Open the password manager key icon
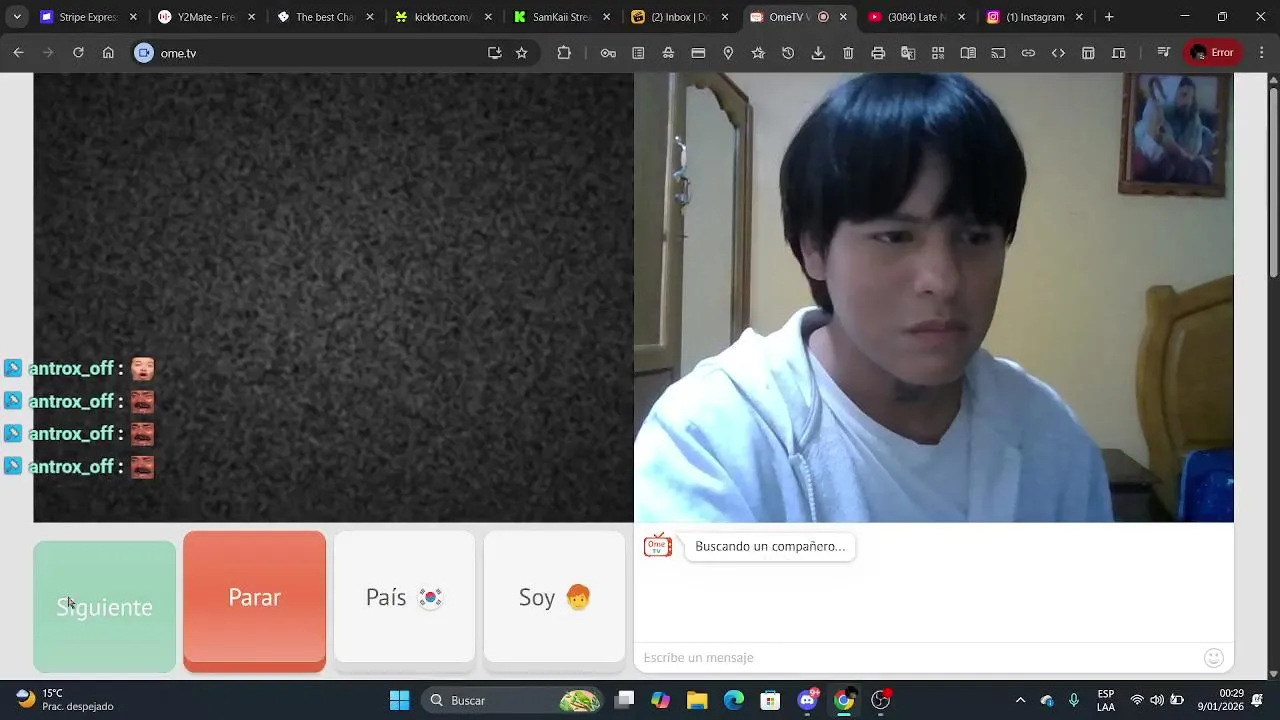 (x=608, y=53)
